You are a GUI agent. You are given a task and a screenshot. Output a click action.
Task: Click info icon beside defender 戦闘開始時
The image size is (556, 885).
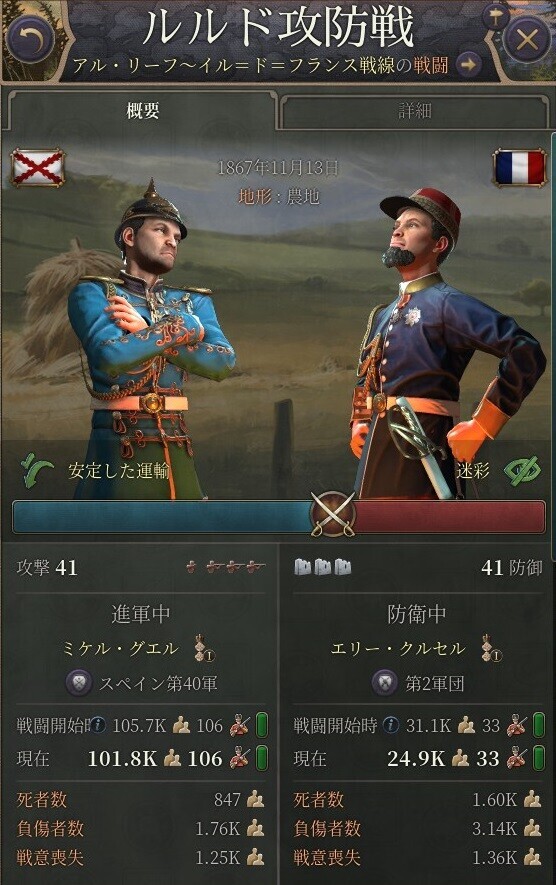pos(391,724)
